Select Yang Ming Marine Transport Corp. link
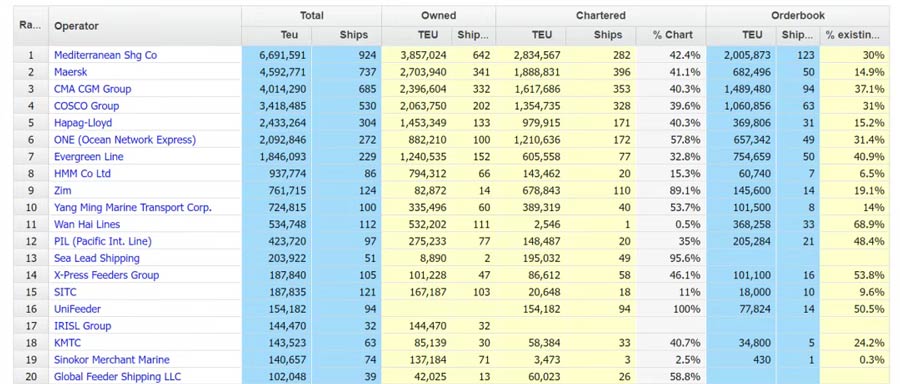900x384 pixels. click(133, 207)
